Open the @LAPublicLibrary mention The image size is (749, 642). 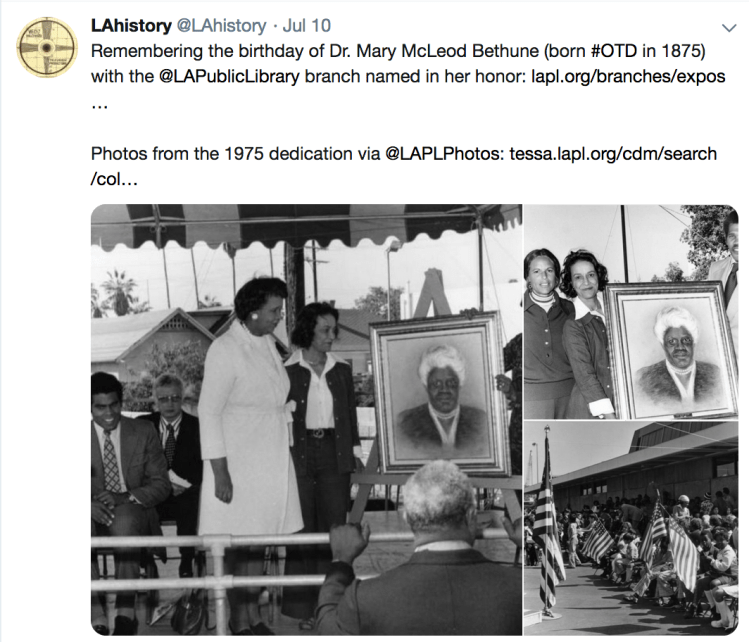pyautogui.click(x=229, y=76)
